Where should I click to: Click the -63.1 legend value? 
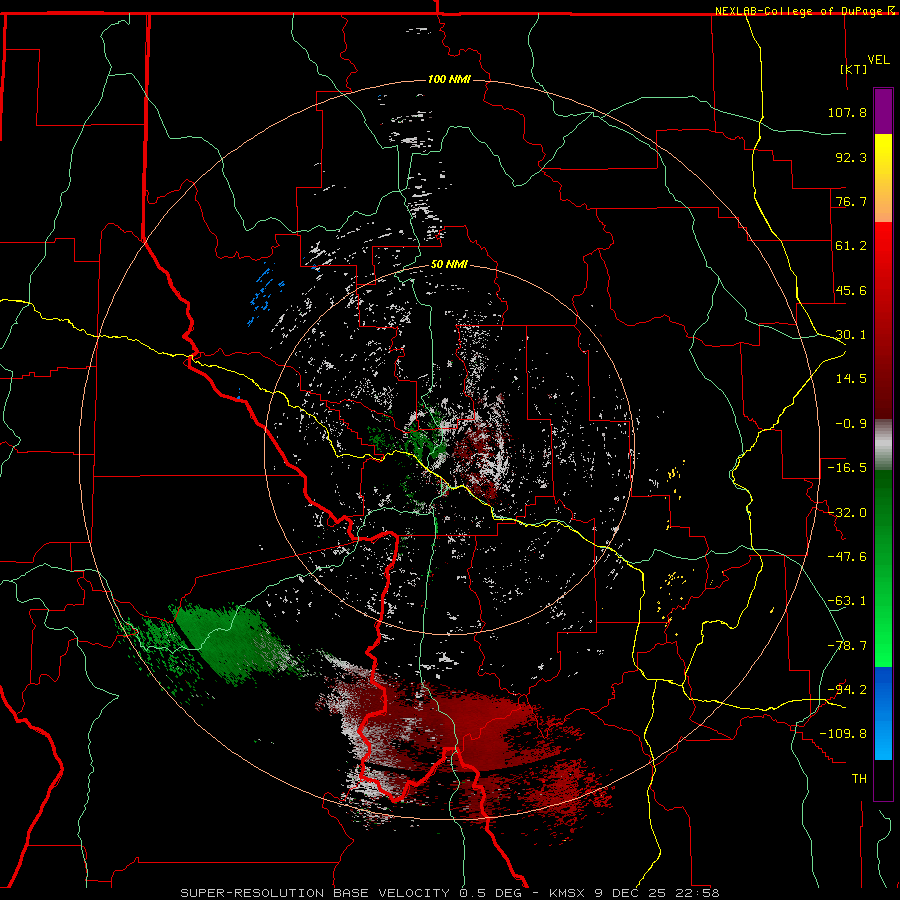[847, 601]
